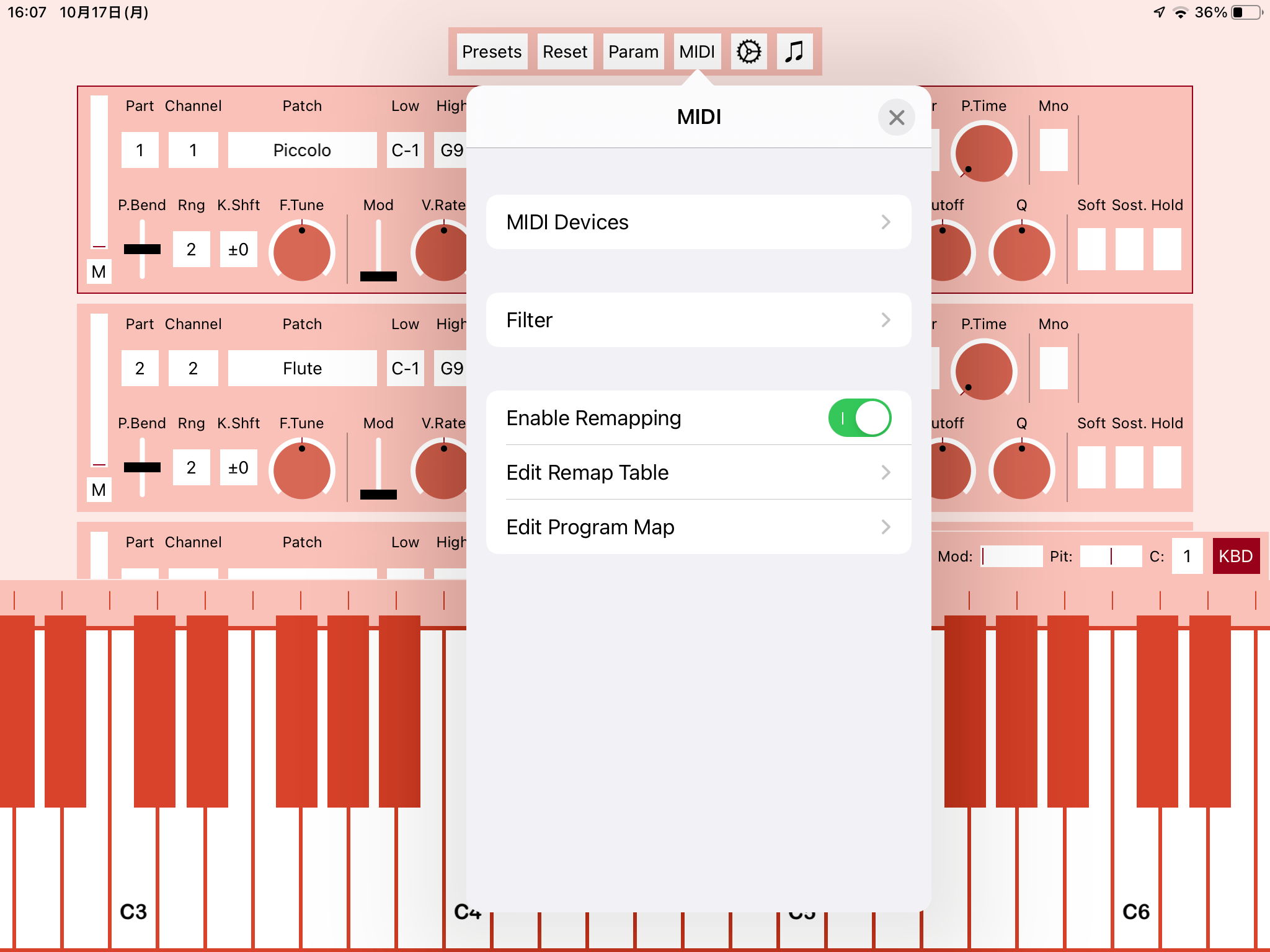Toggle the Enable Remapping switch
The height and width of the screenshot is (952, 1270).
[x=859, y=418]
